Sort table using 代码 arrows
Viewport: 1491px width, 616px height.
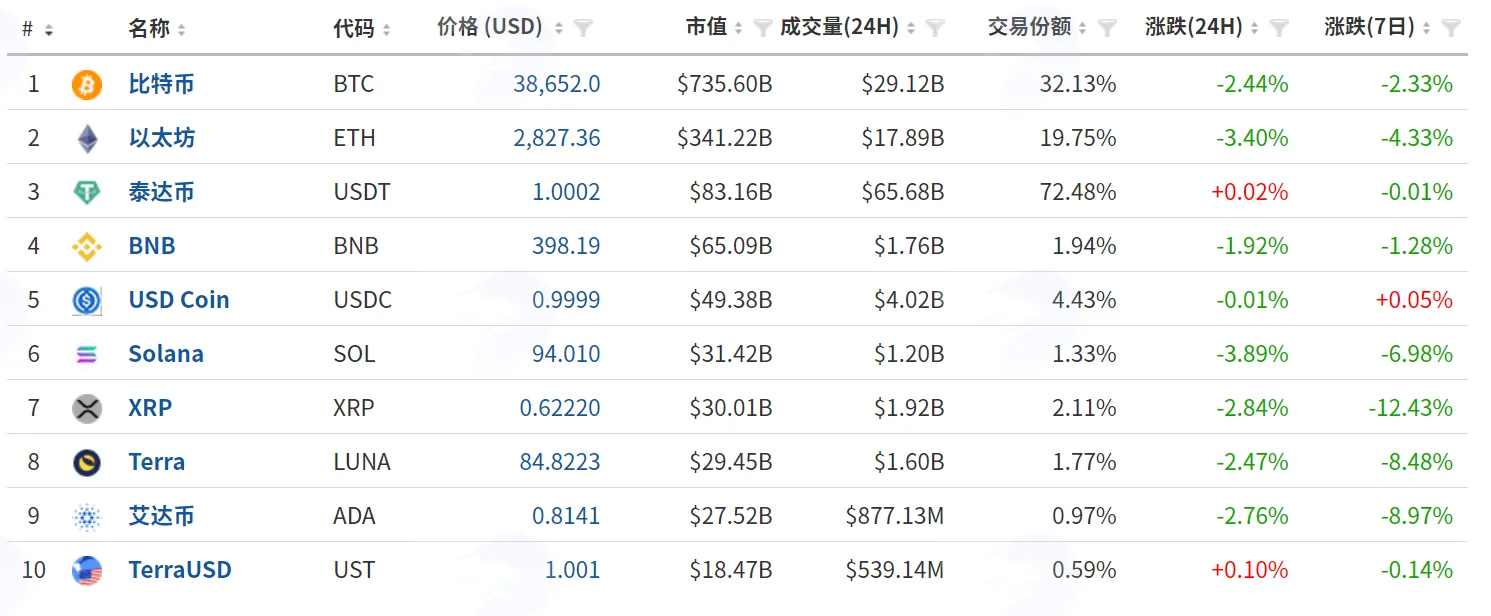386,30
